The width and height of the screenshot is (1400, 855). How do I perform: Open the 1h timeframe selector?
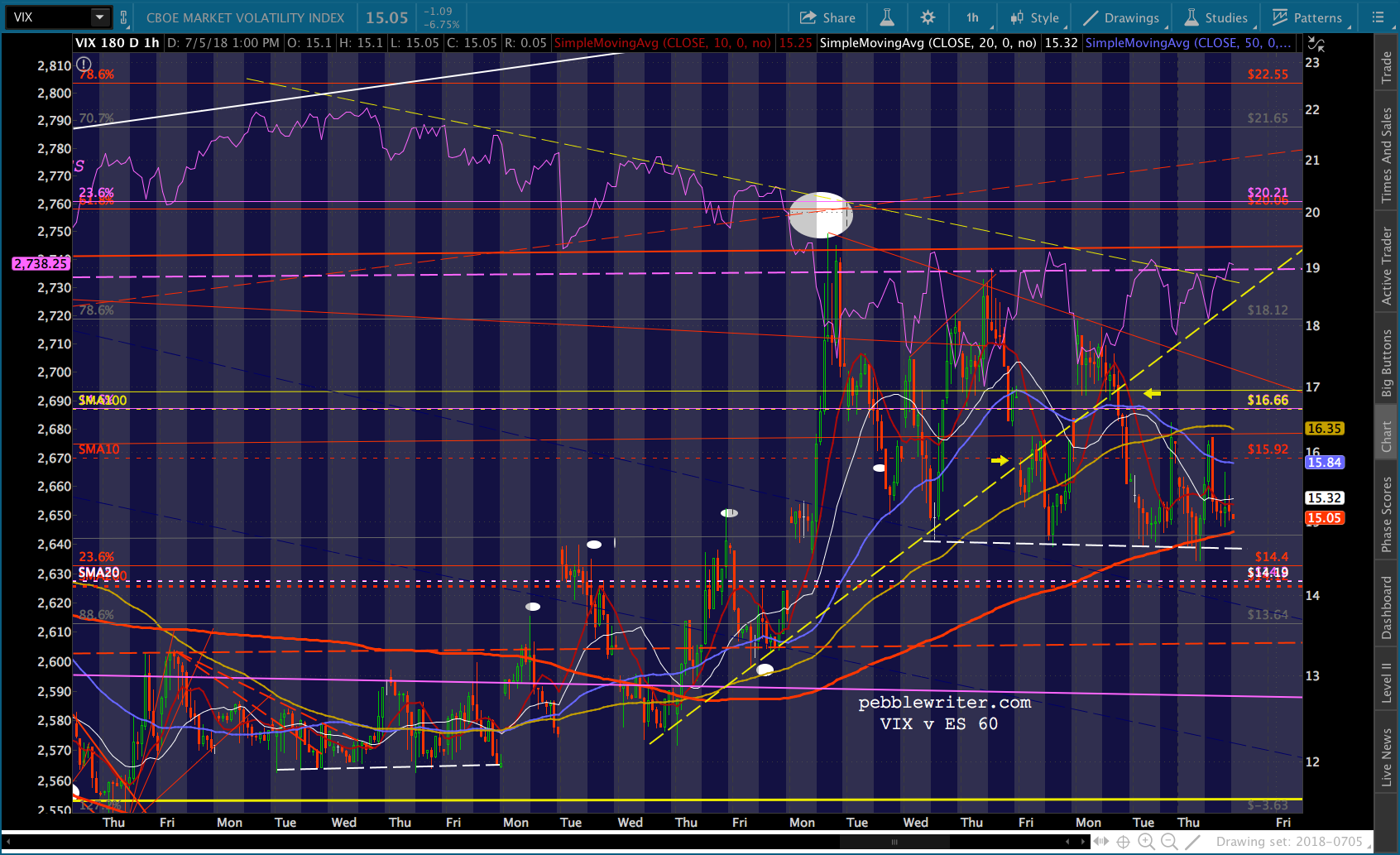tap(972, 17)
